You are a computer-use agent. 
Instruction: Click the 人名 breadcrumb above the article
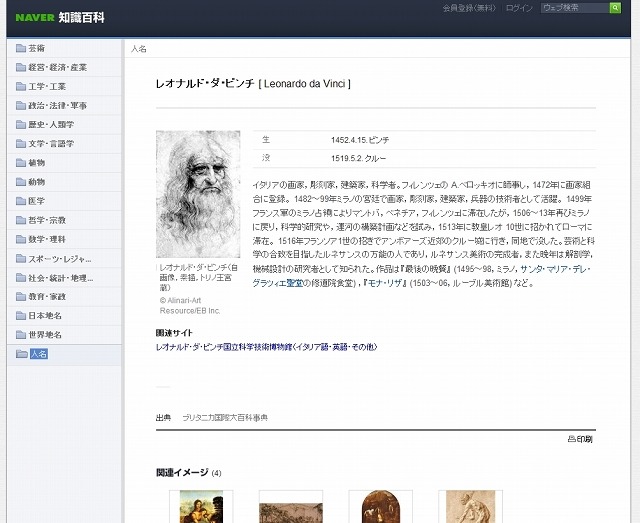pos(139,49)
